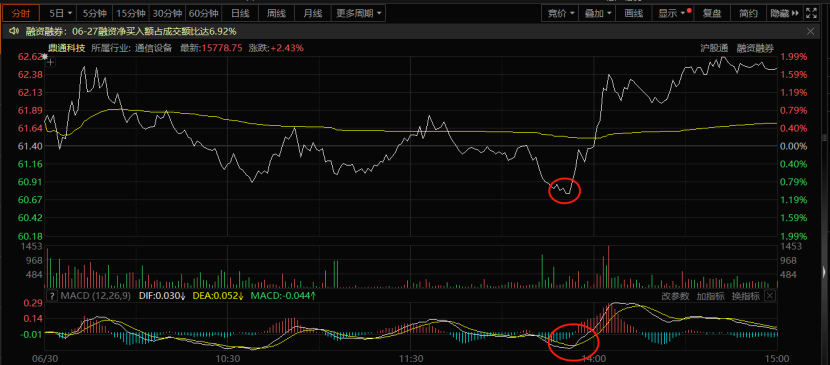
Task: Expand the 更多周期 dropdown
Action: pyautogui.click(x=358, y=13)
